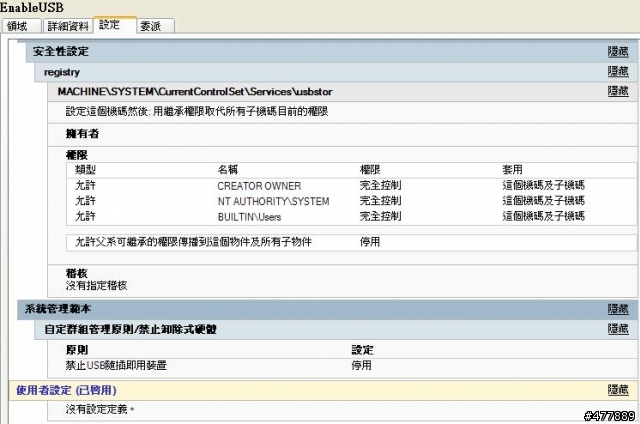Hide the registry section
The width and height of the screenshot is (640, 424).
click(x=618, y=71)
